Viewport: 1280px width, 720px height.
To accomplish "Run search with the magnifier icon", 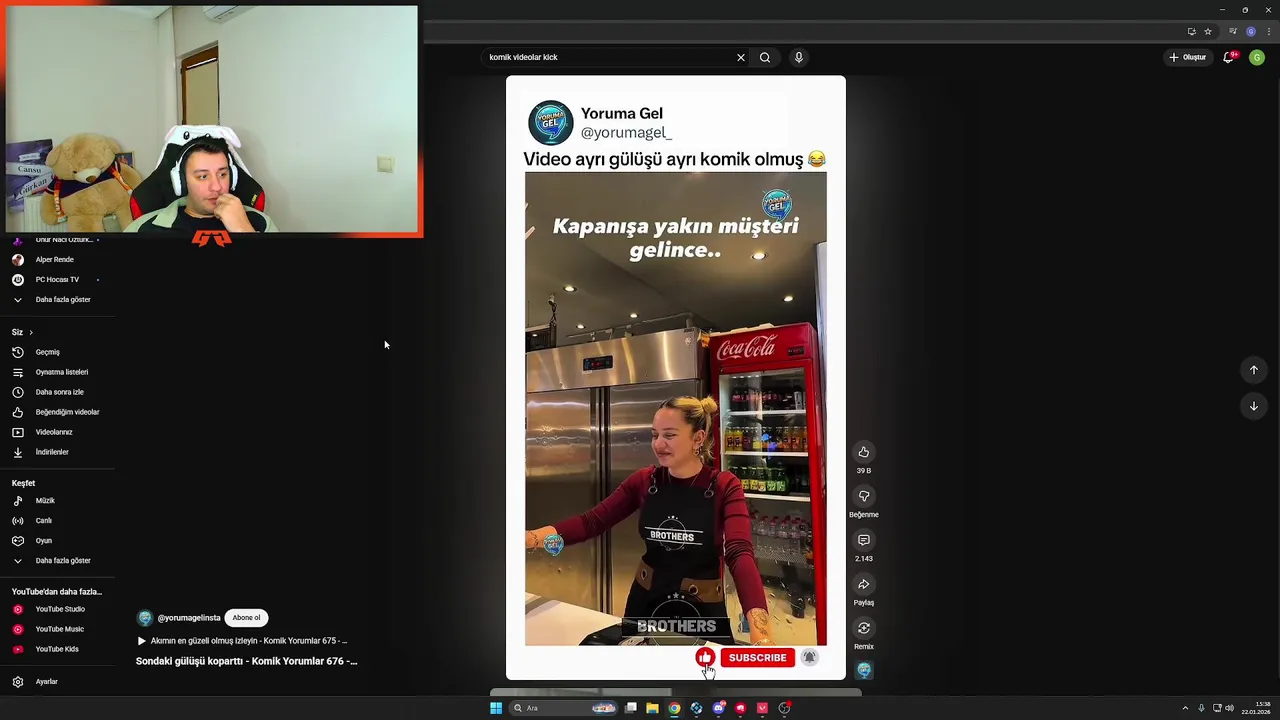I will pyautogui.click(x=765, y=57).
